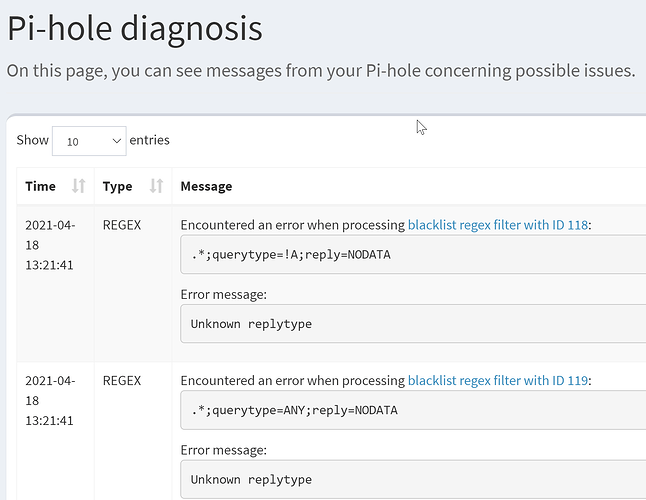This screenshot has height=500, width=646.
Task: Click the "entries" label after the dropdown
Action: 150,140
